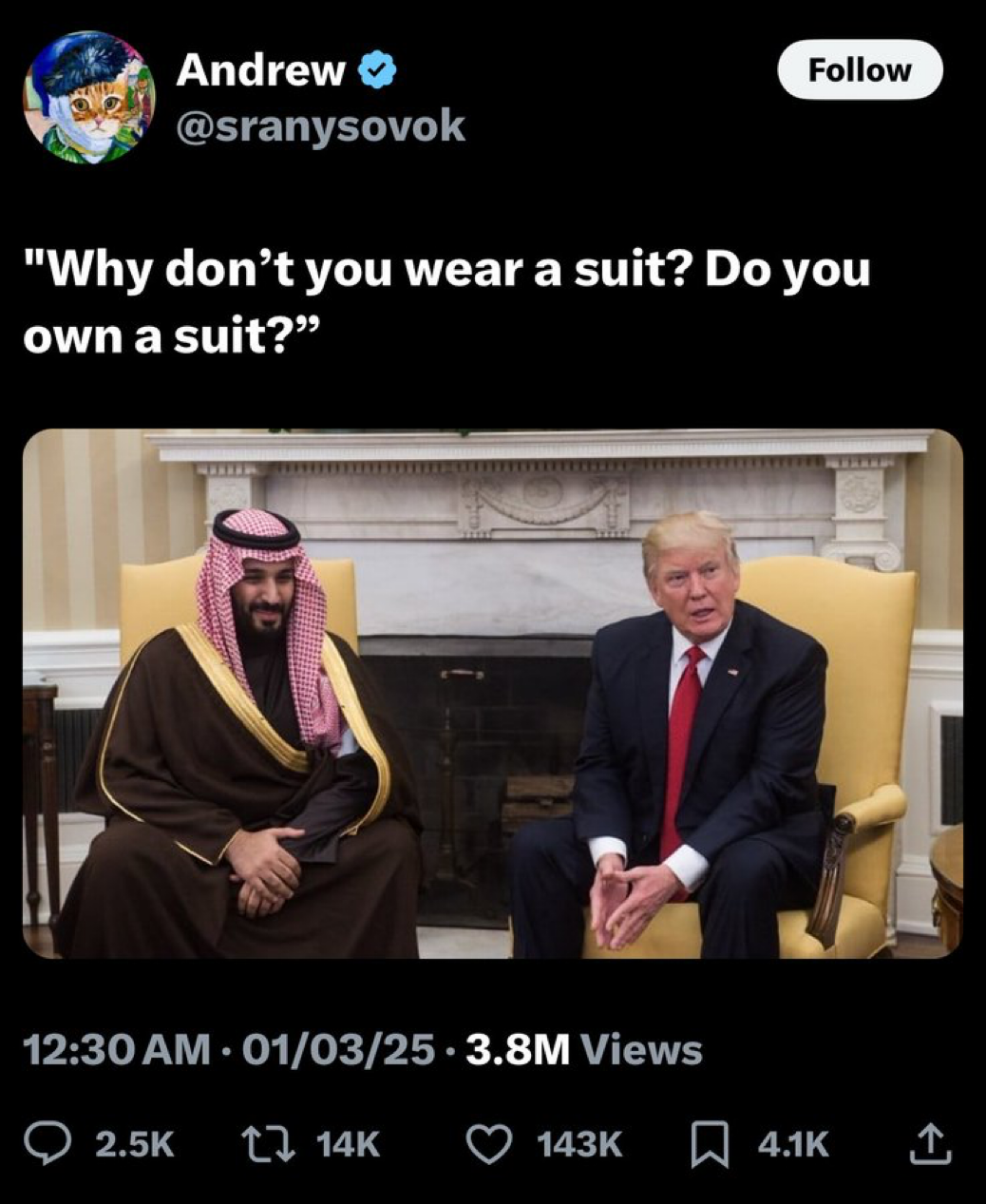Click the tweet text about a suit
Screen dimensions: 986x1204
pos(446,302)
